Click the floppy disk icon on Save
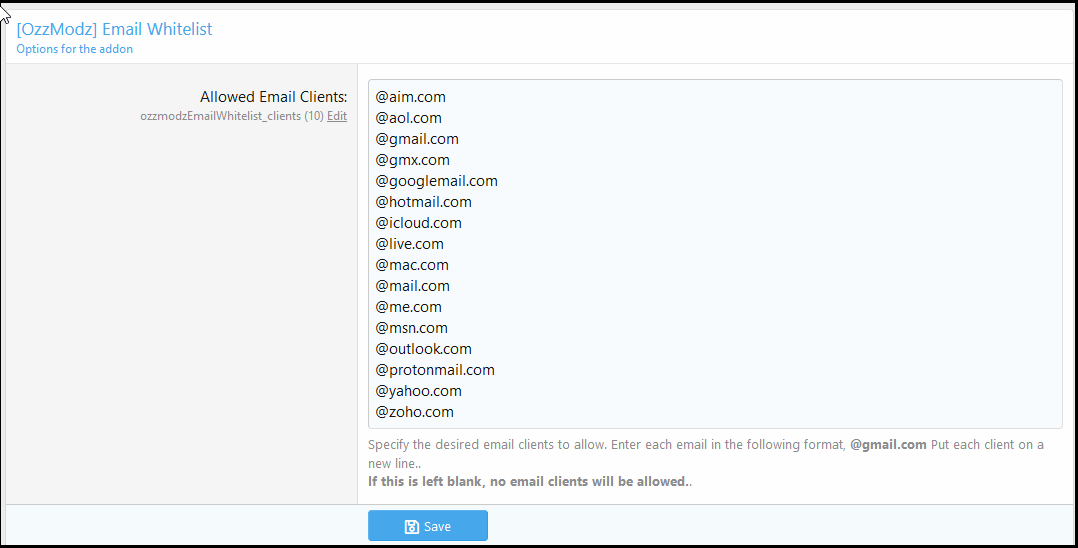The width and height of the screenshot is (1078, 548). point(411,527)
